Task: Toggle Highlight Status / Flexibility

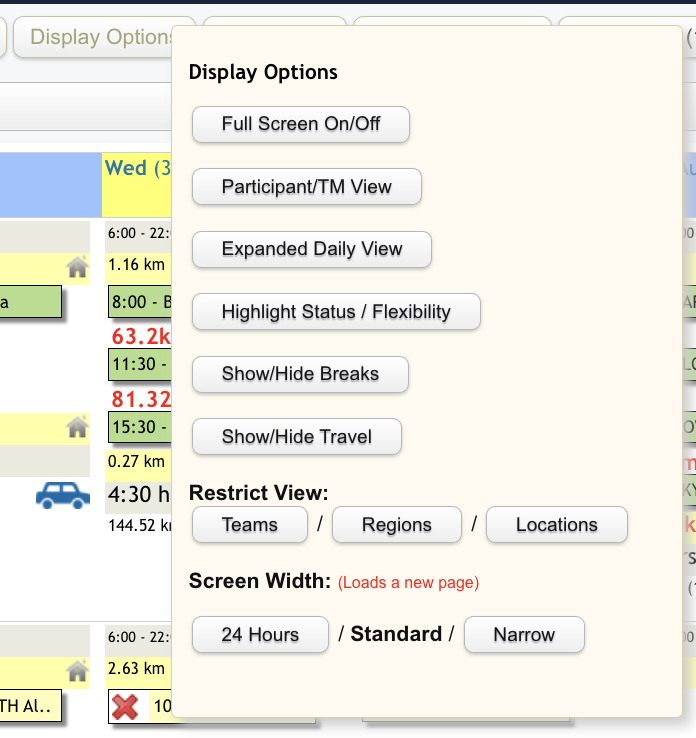Action: 336,312
